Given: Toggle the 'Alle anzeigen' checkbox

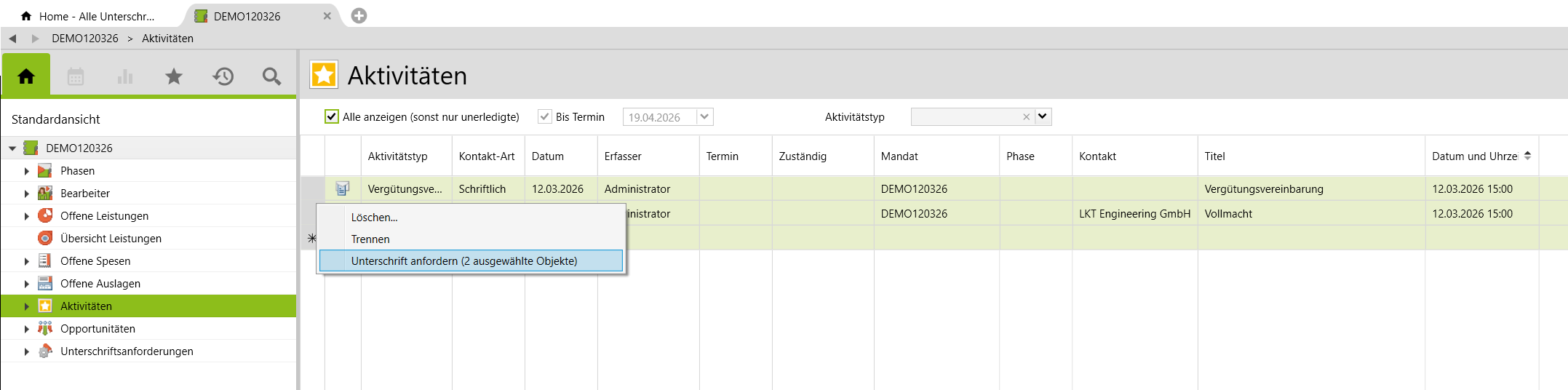Looking at the screenshot, I should [x=332, y=116].
